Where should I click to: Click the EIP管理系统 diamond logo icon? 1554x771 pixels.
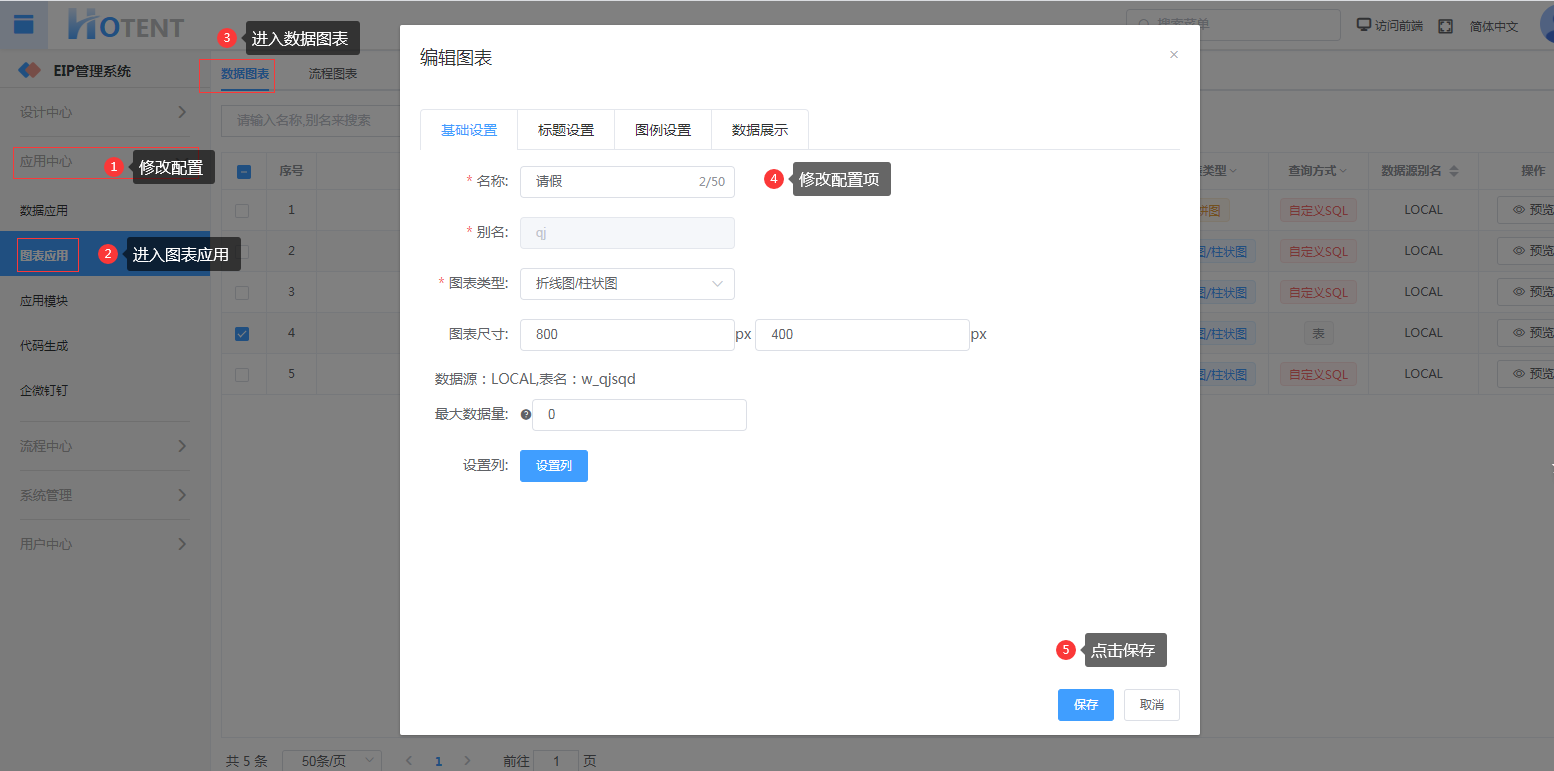(31, 71)
